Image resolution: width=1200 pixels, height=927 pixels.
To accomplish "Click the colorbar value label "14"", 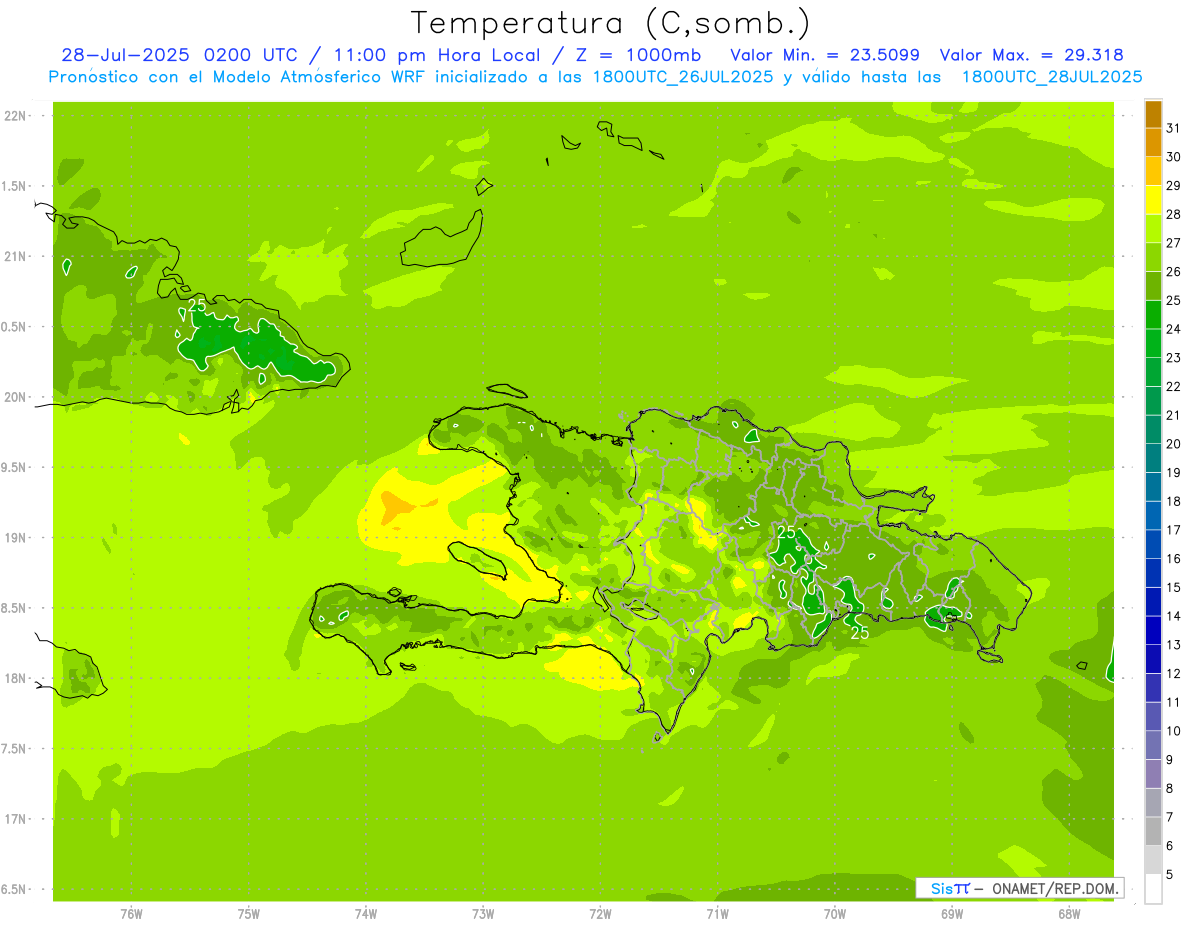I will (1173, 616).
